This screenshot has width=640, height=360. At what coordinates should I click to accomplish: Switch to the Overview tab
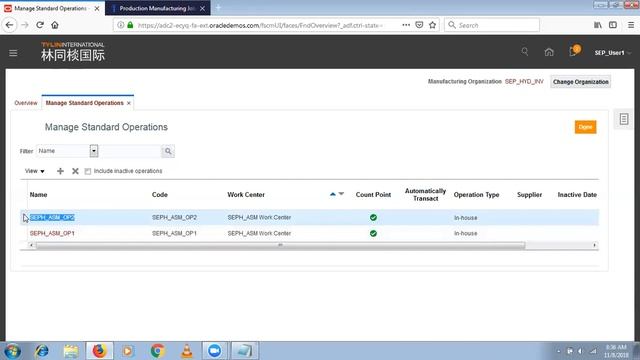point(26,103)
